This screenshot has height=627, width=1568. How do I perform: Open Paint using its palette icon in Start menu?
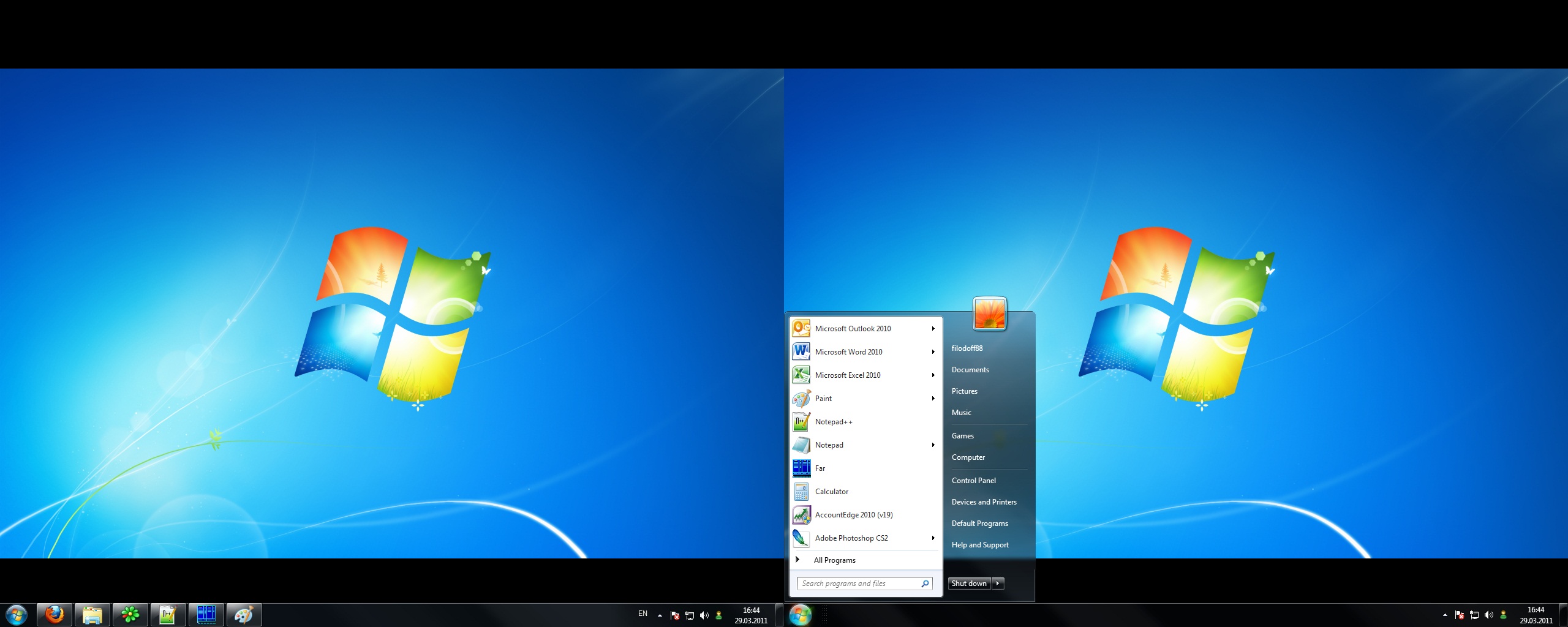[x=801, y=399]
